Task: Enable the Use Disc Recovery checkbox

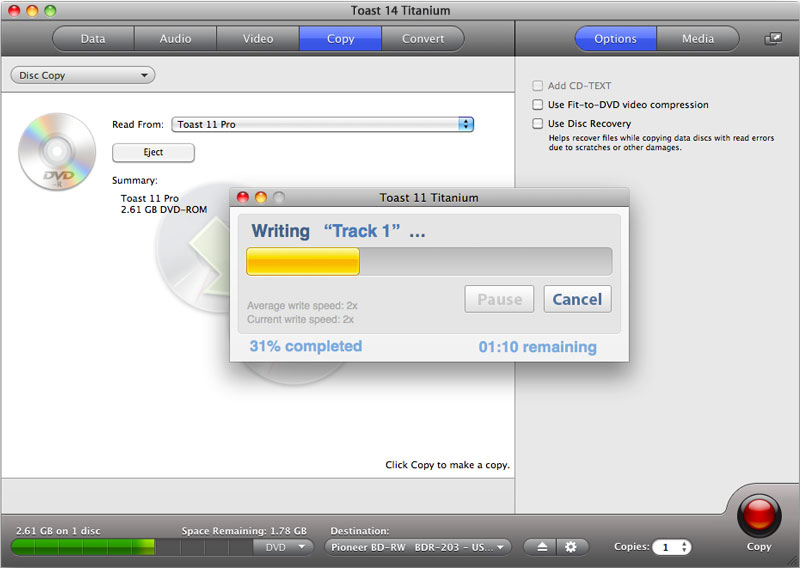Action: pyautogui.click(x=538, y=124)
